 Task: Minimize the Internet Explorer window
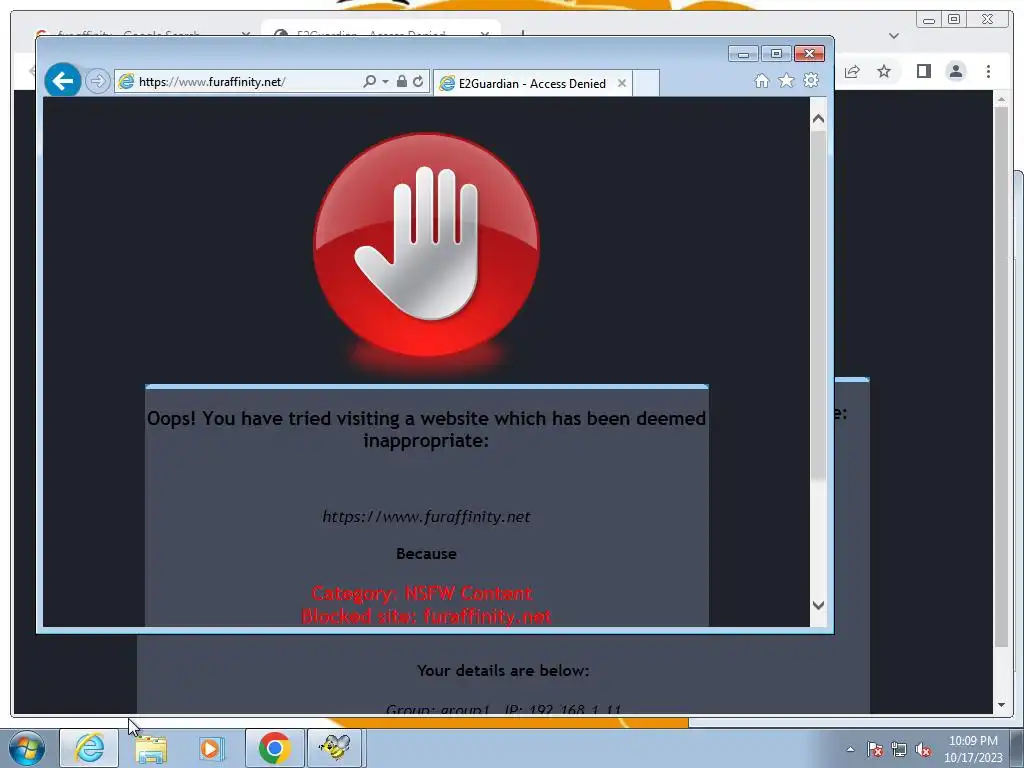point(743,54)
